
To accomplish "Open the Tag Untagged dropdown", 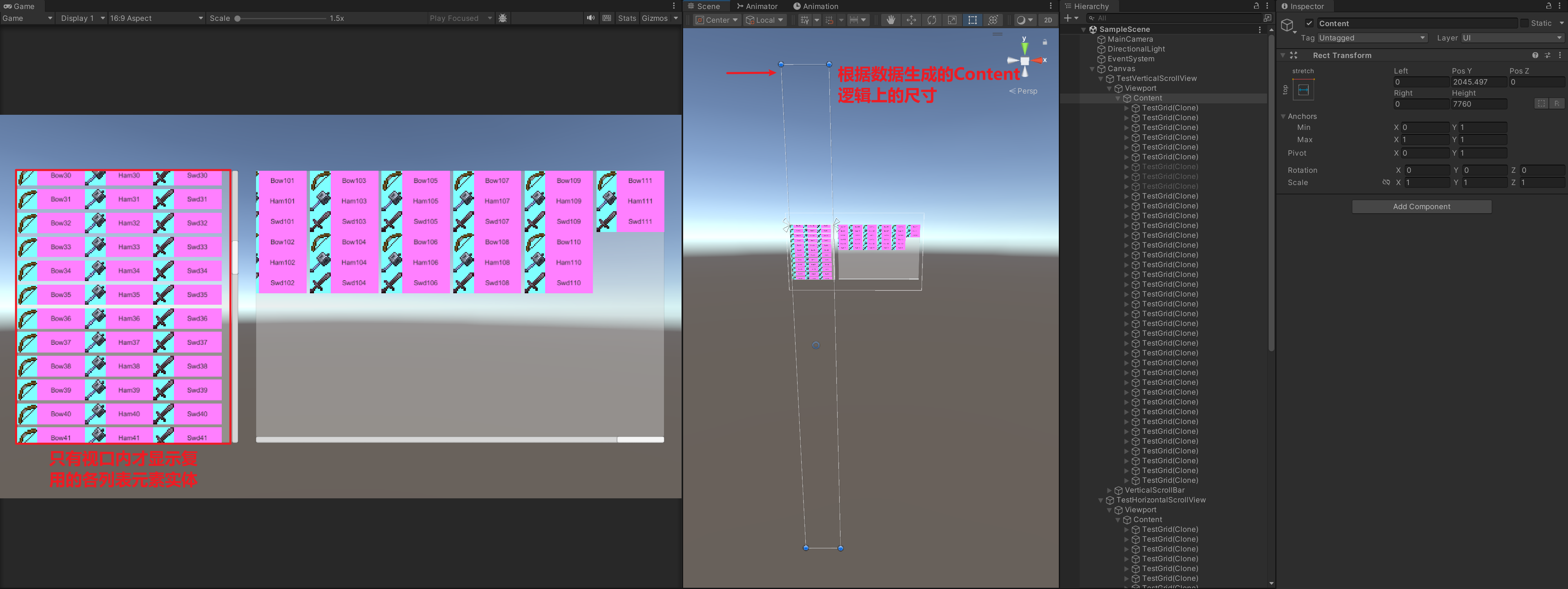I will click(x=1372, y=38).
